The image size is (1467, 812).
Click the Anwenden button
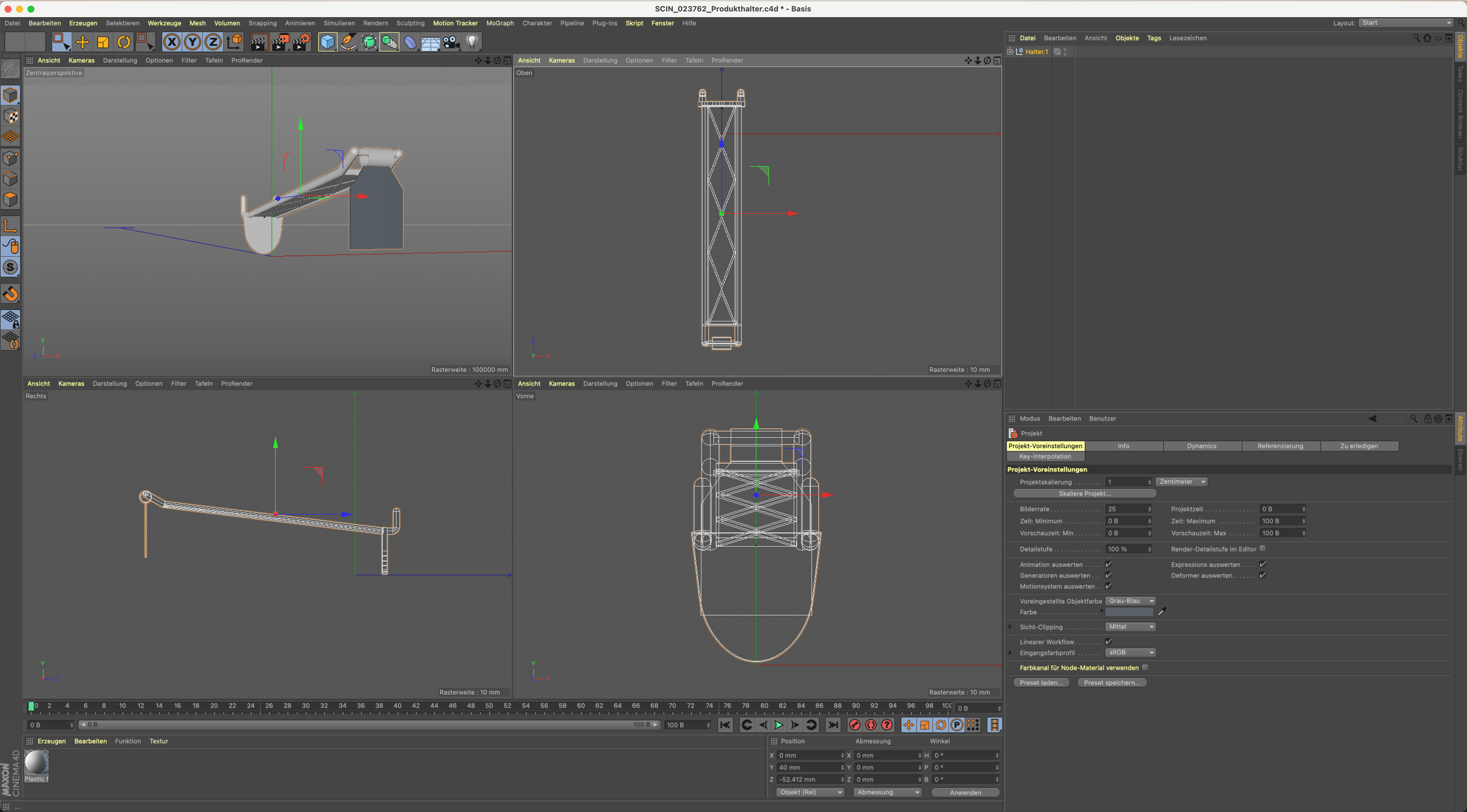[x=965, y=792]
